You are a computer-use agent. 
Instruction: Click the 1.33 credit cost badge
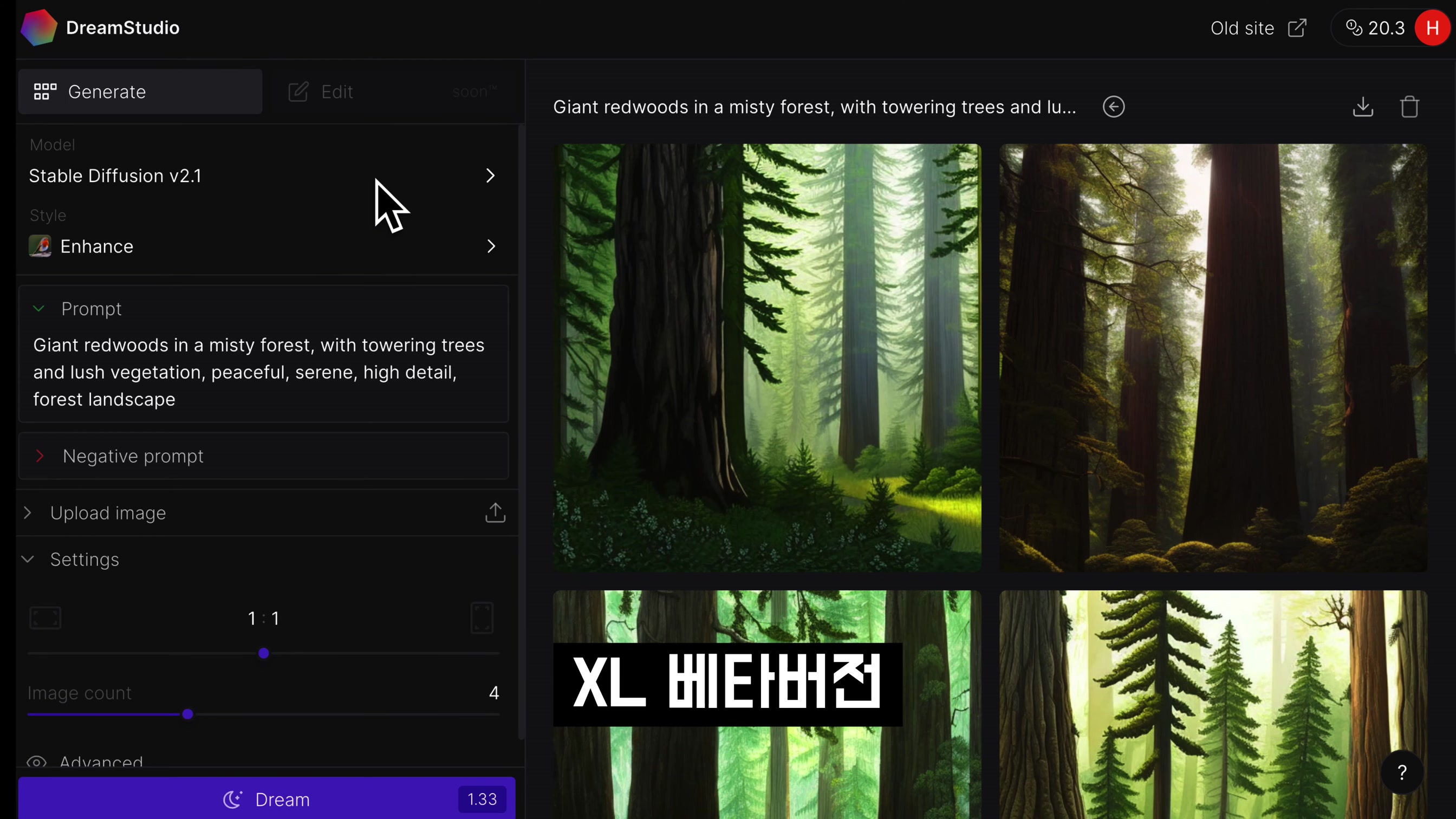click(482, 798)
